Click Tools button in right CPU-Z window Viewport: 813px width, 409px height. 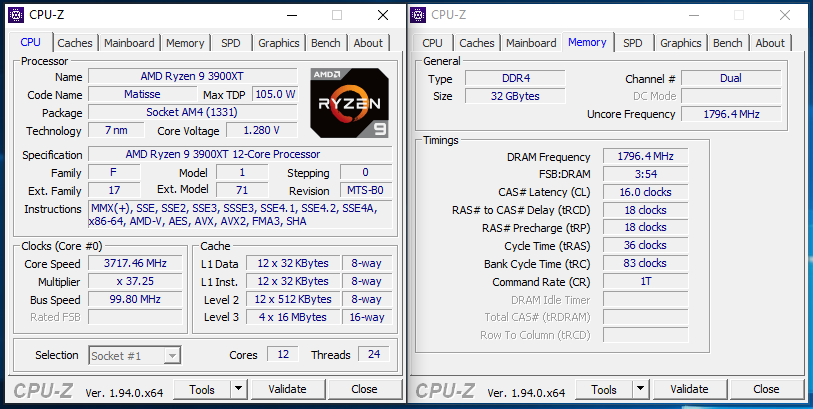click(604, 389)
